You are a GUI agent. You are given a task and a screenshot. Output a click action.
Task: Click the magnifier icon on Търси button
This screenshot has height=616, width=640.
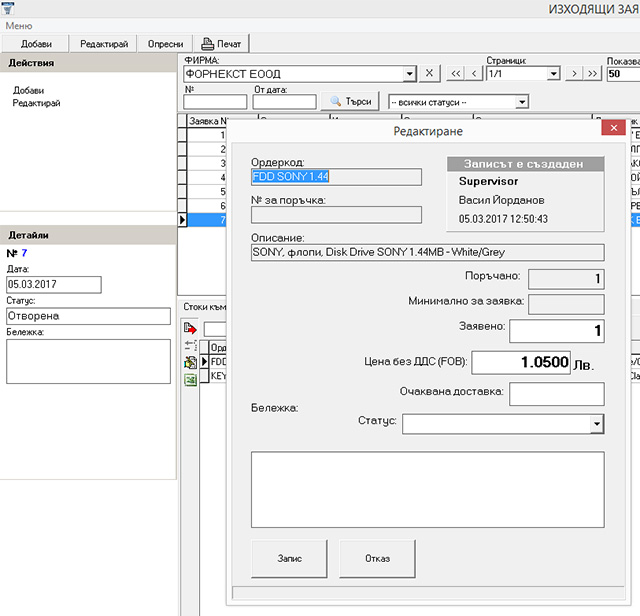[x=336, y=101]
